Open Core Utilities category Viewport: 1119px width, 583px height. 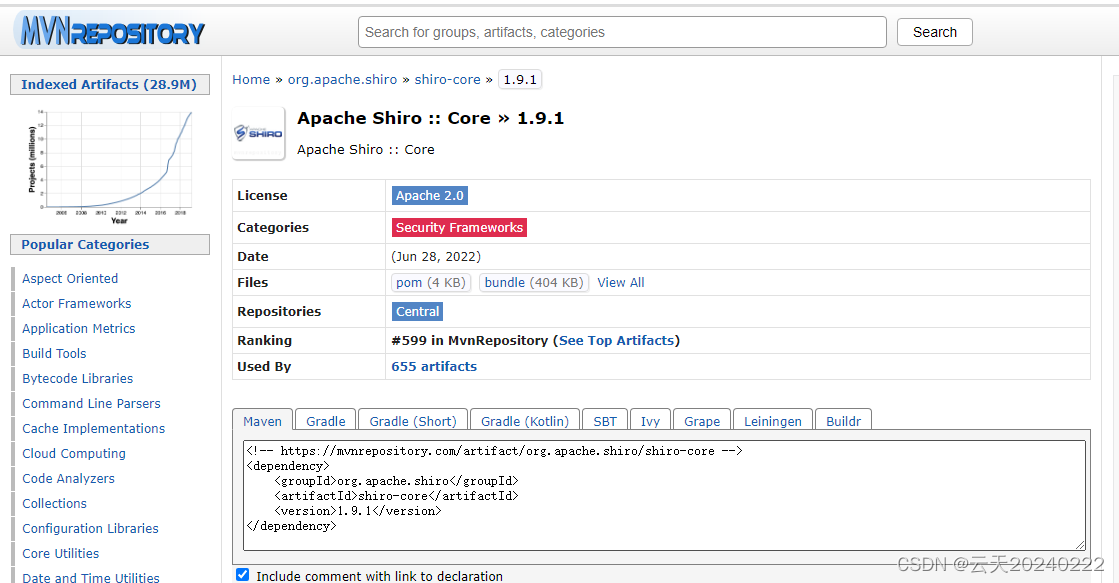point(61,553)
